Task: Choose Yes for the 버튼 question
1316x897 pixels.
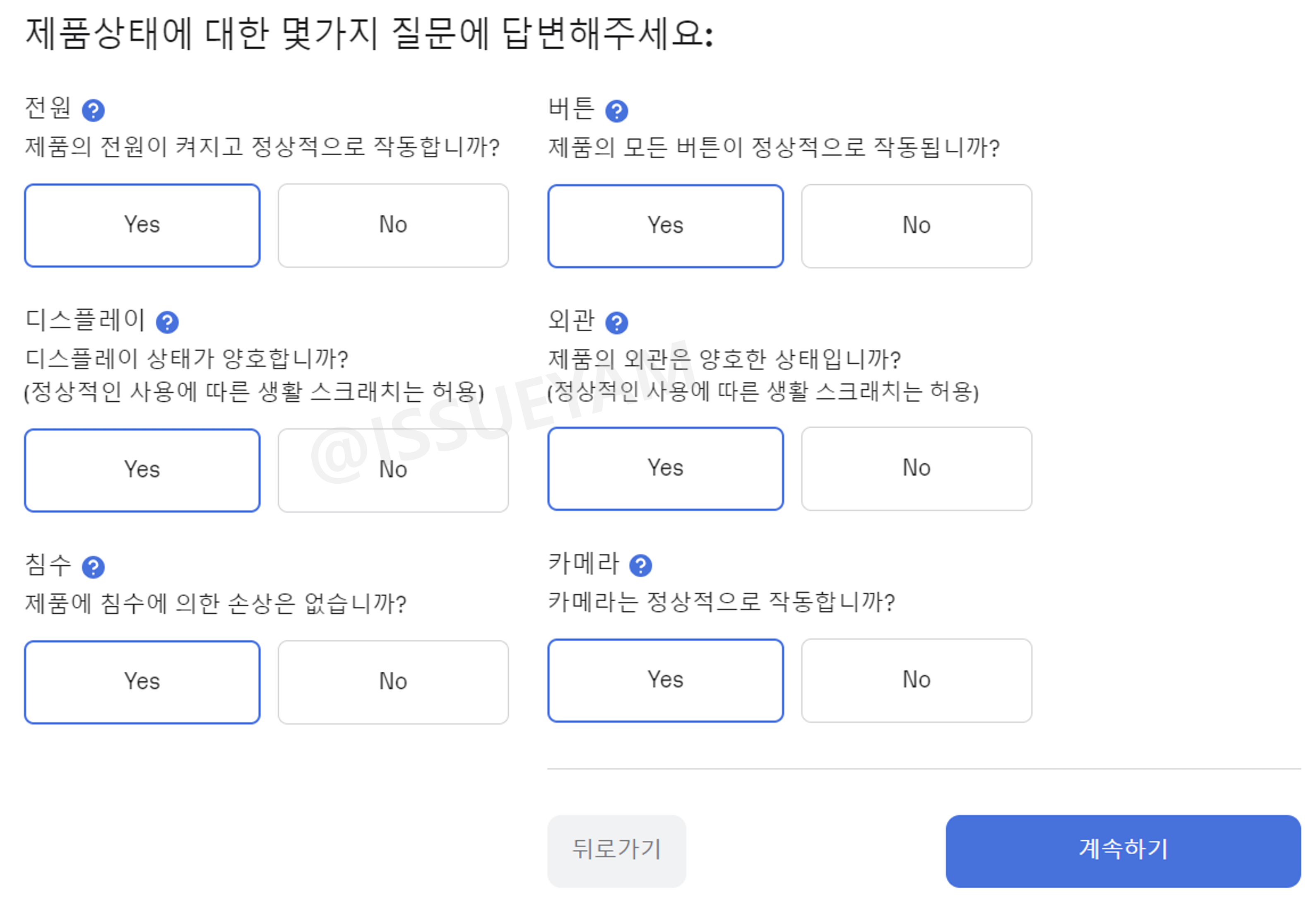Action: pyautogui.click(x=665, y=224)
